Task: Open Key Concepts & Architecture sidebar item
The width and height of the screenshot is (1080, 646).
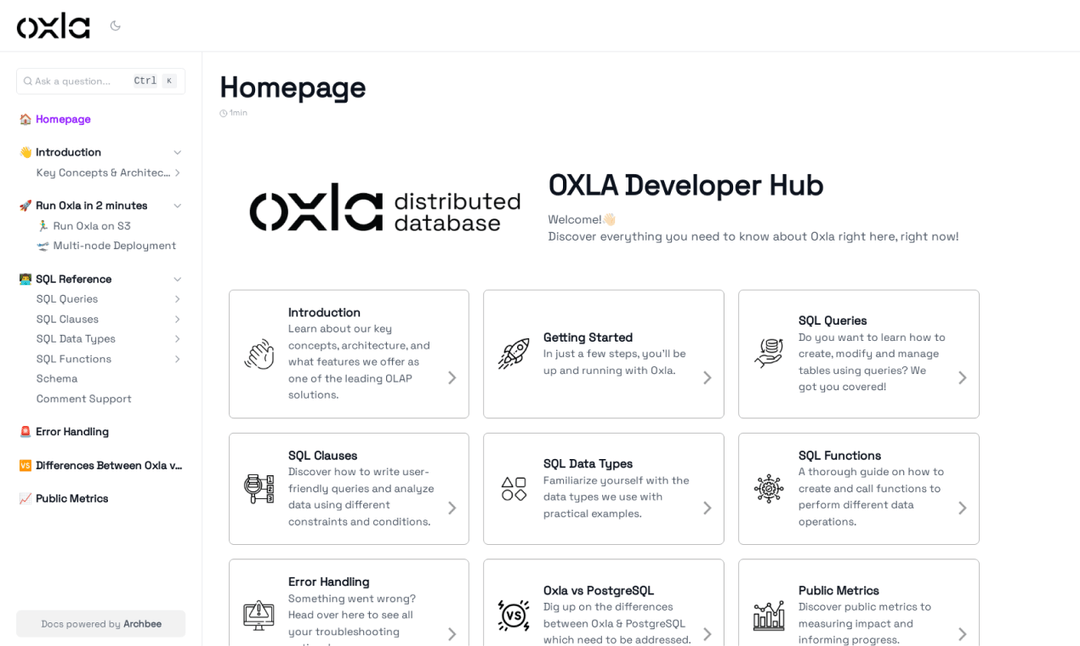Action: [103, 173]
